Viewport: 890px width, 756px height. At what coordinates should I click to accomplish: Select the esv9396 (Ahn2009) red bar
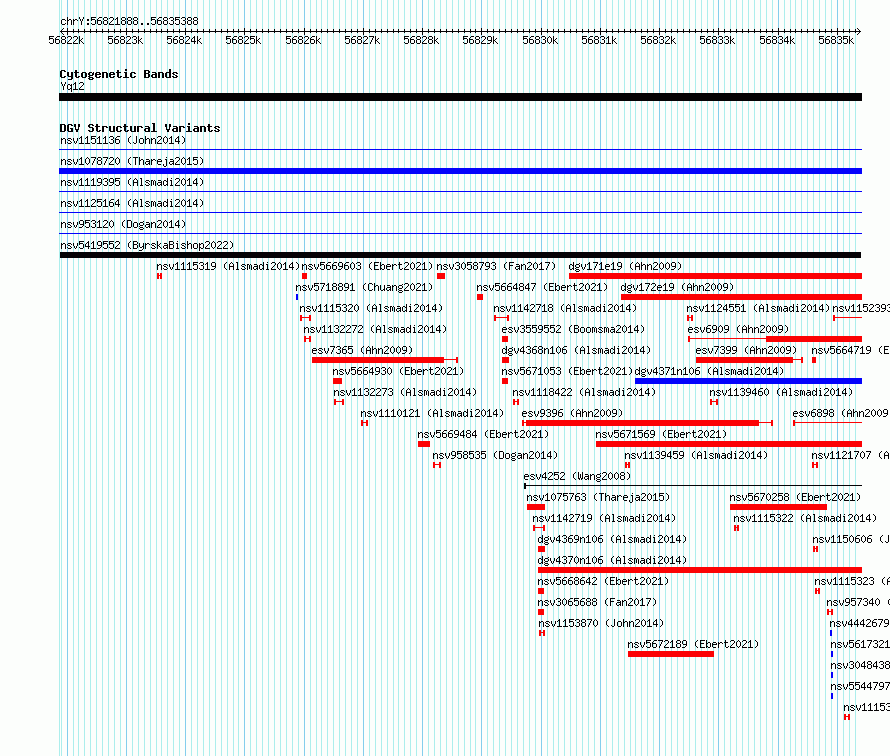pos(643,423)
